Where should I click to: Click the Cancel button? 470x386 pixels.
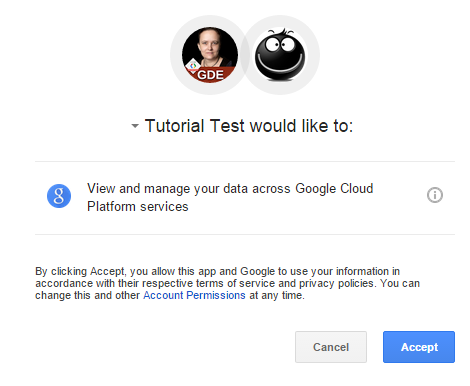tap(331, 347)
